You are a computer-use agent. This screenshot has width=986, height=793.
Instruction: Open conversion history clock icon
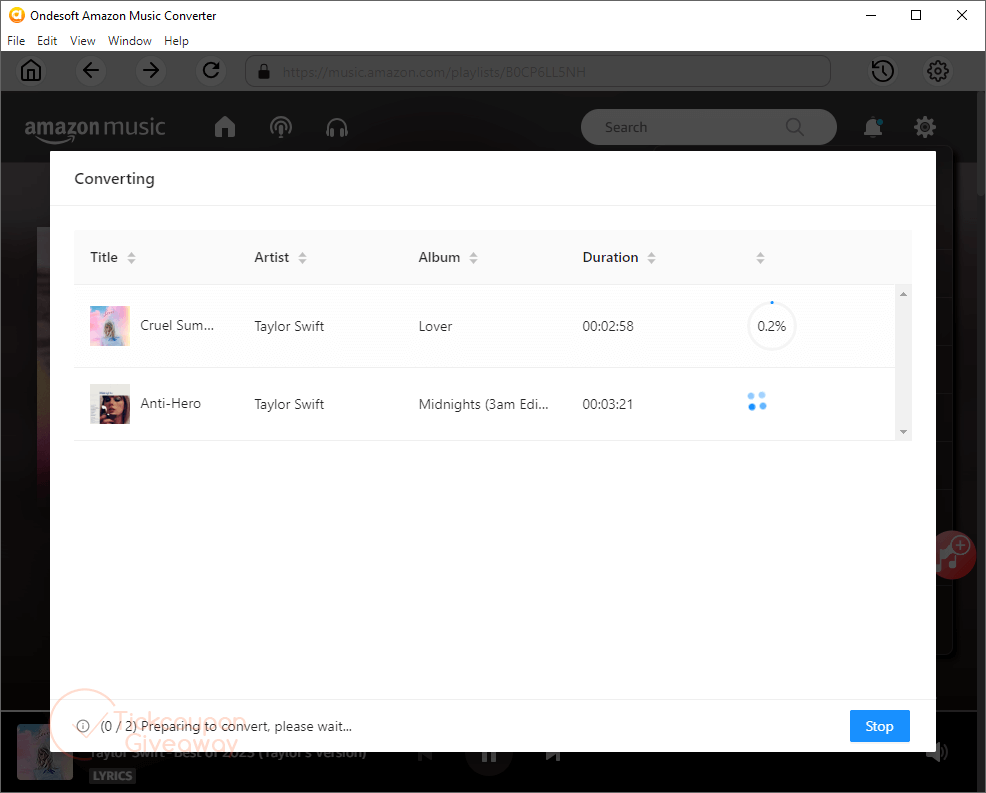(882, 71)
